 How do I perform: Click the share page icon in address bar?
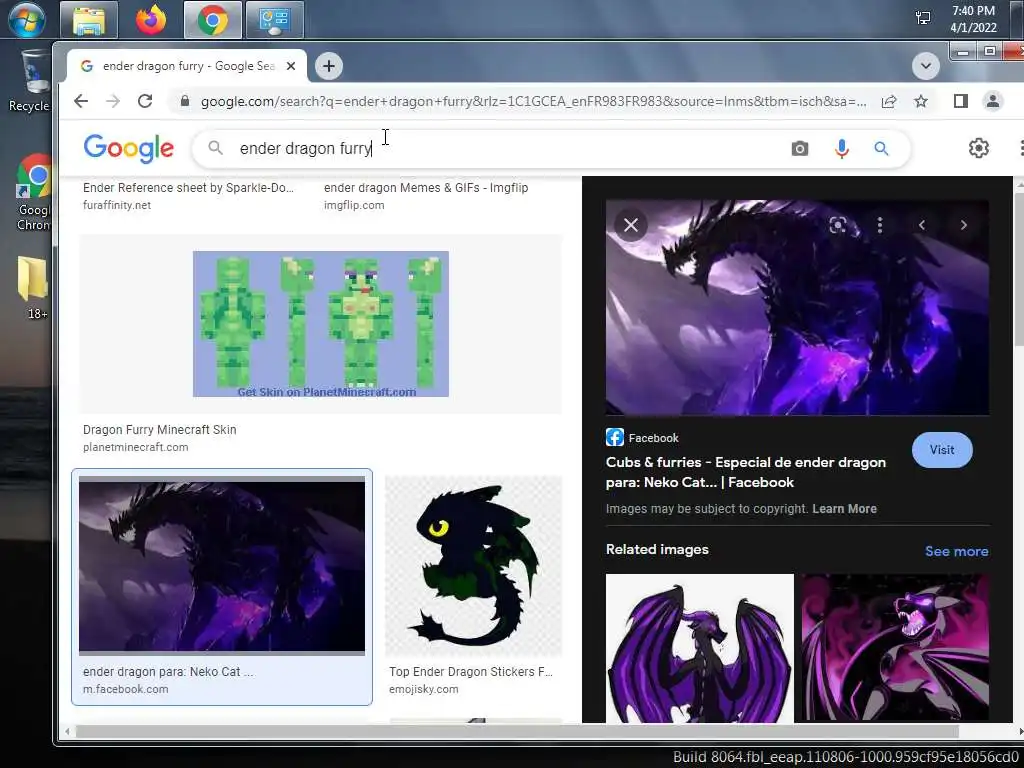[889, 101]
